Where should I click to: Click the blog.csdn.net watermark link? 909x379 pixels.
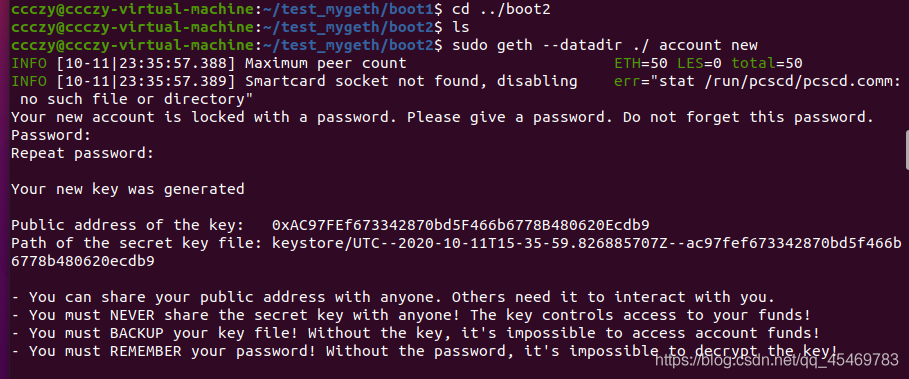click(776, 360)
